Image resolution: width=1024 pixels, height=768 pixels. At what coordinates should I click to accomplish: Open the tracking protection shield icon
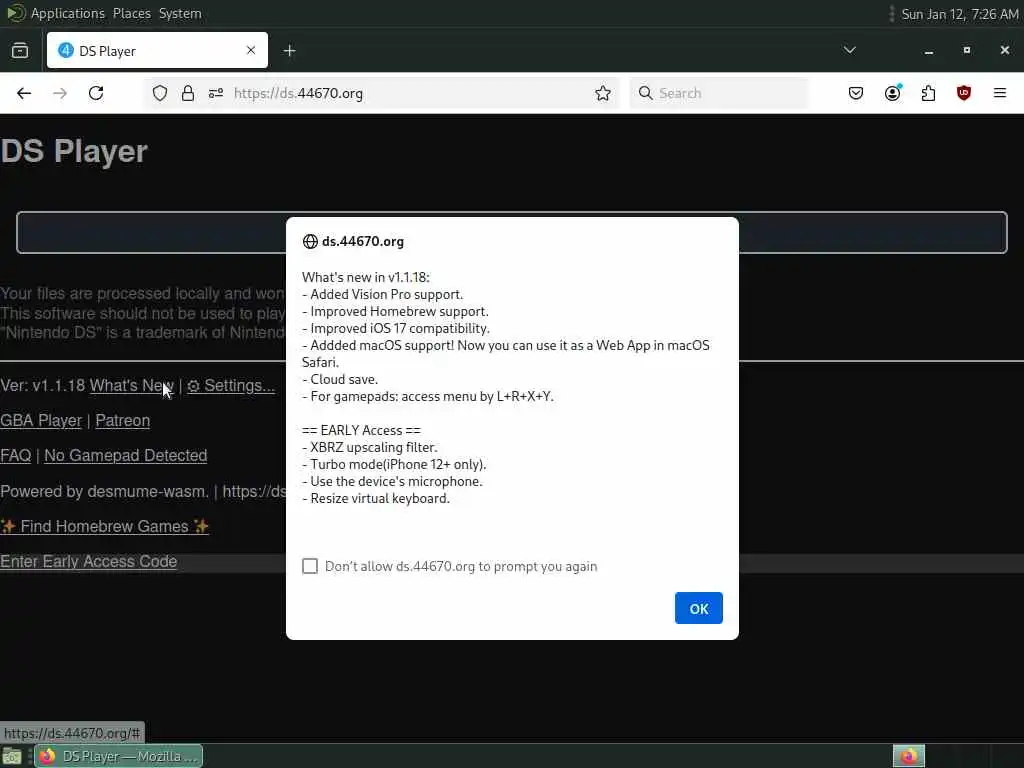[x=160, y=93]
